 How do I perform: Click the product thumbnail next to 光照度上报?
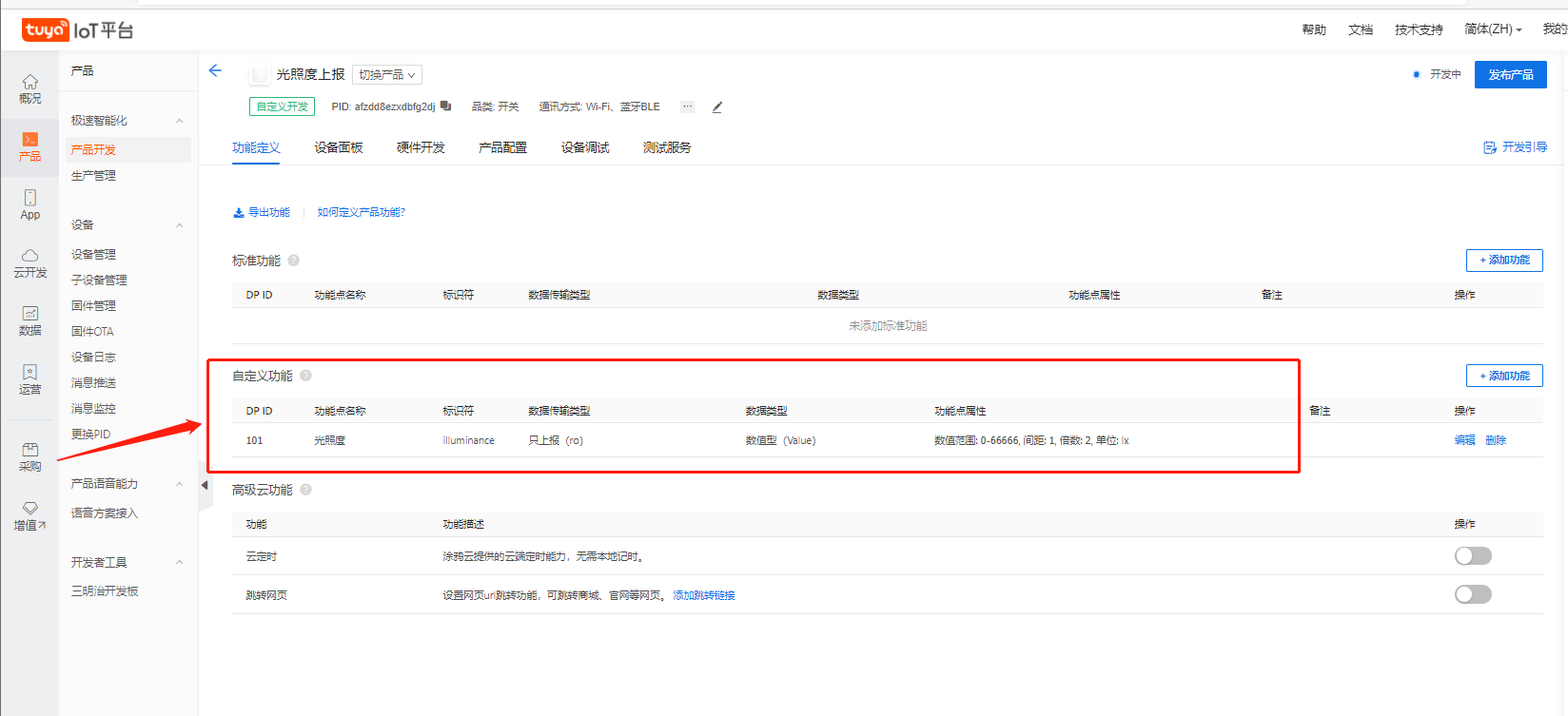pos(259,74)
